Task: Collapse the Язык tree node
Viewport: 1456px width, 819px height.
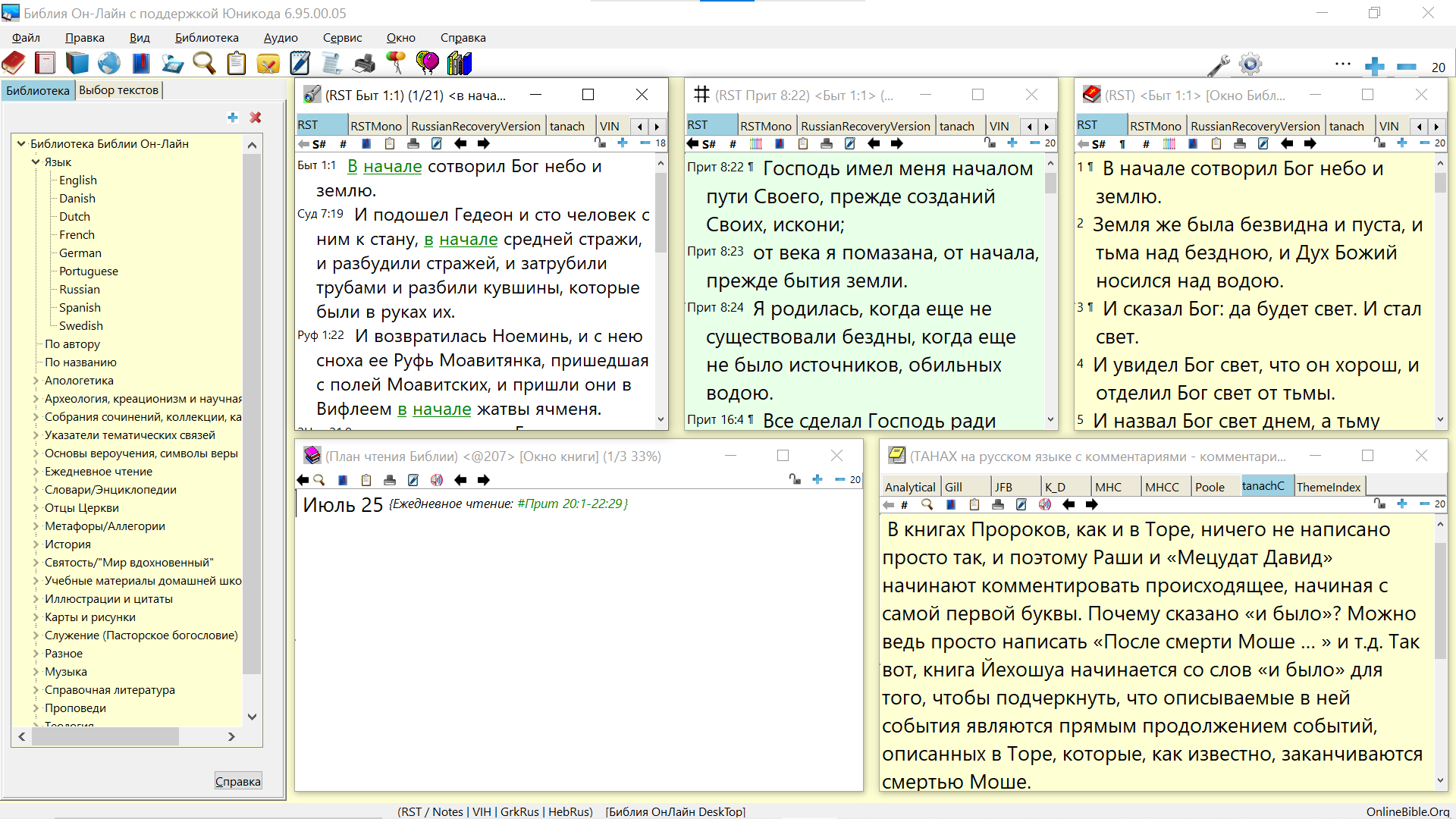Action: [x=36, y=162]
